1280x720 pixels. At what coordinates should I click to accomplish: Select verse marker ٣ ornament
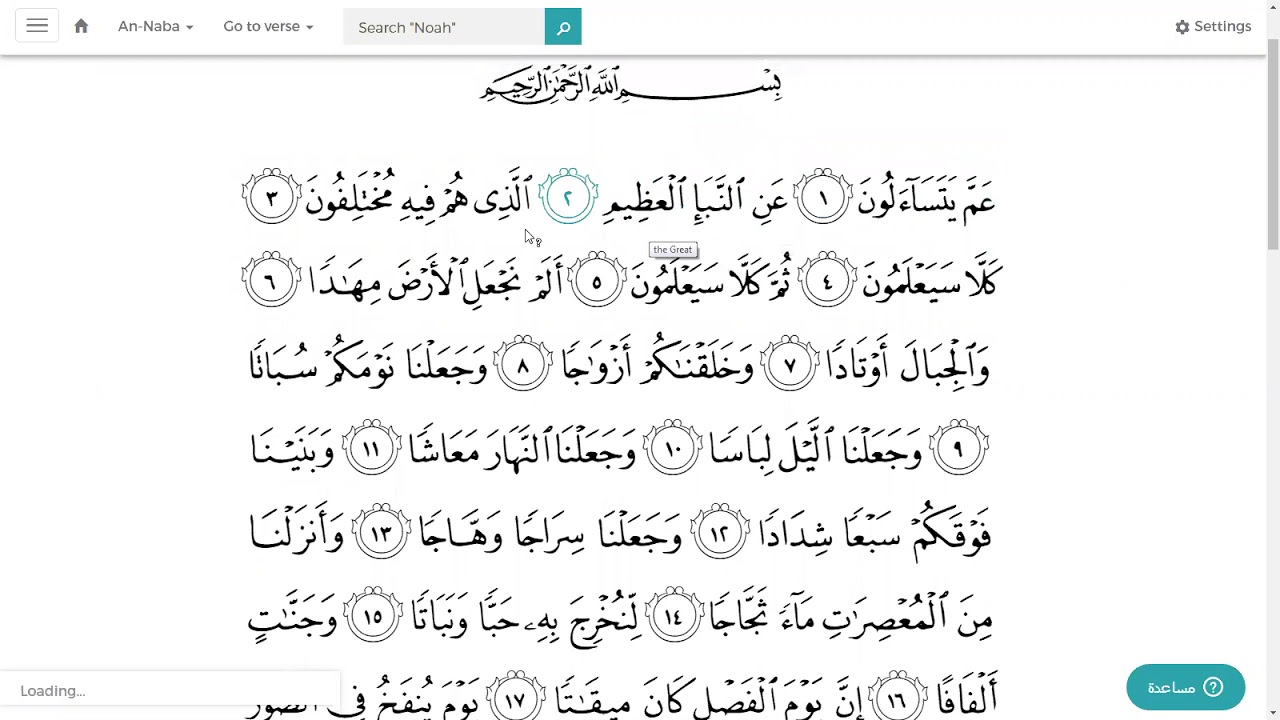tap(271, 197)
